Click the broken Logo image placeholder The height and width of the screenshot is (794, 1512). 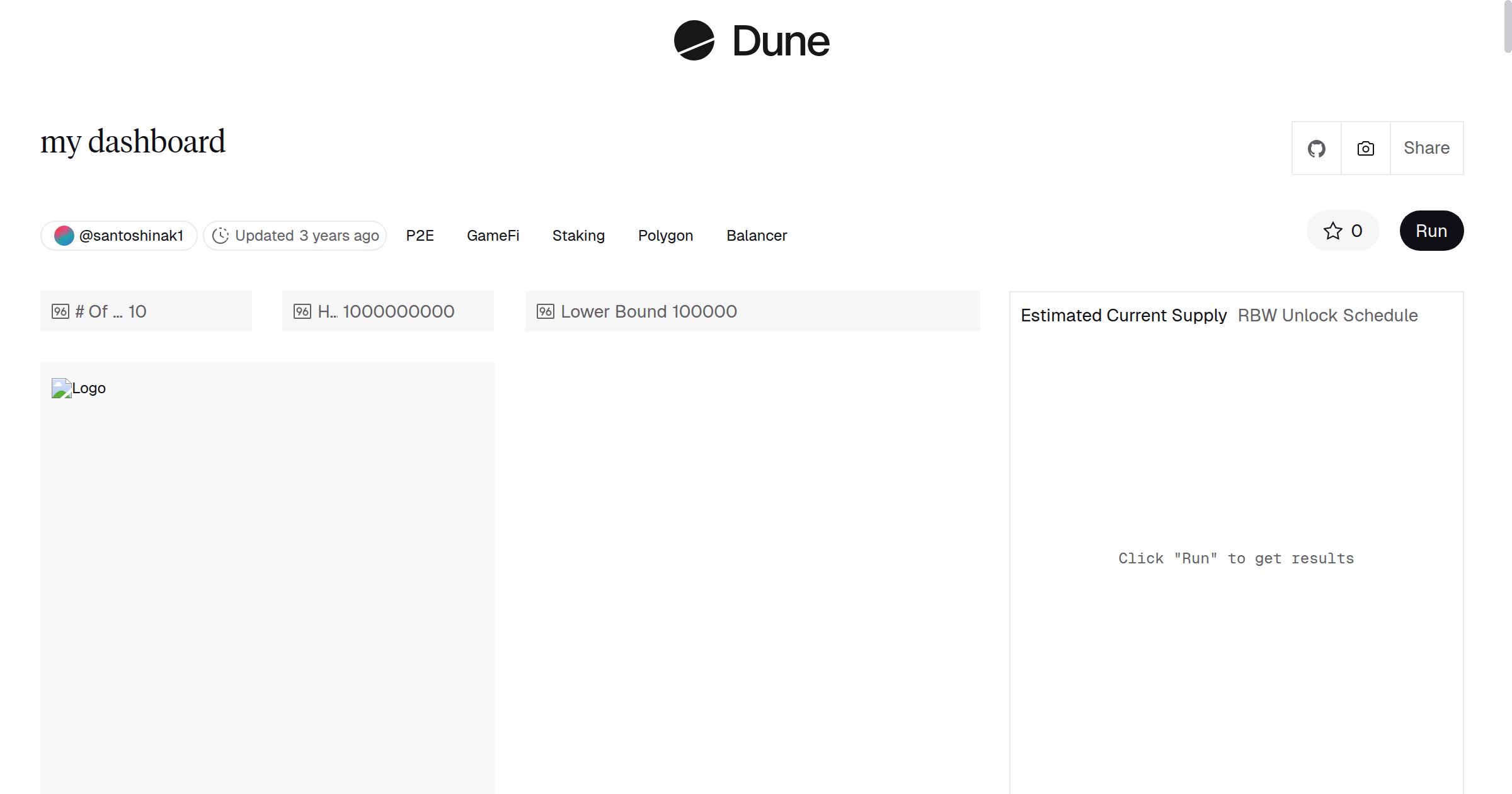click(x=60, y=388)
